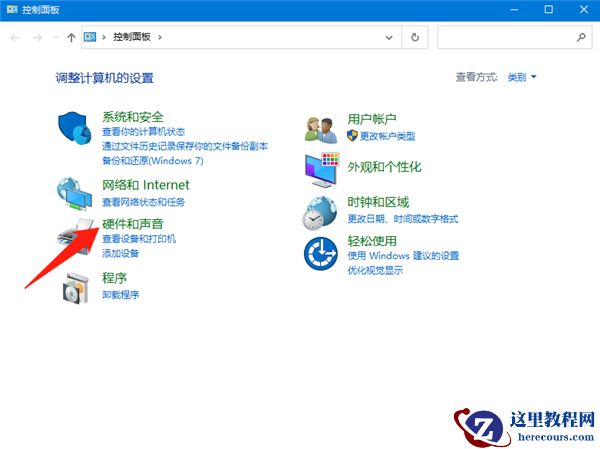Open 查看你的计算机状态 link

tap(143, 132)
